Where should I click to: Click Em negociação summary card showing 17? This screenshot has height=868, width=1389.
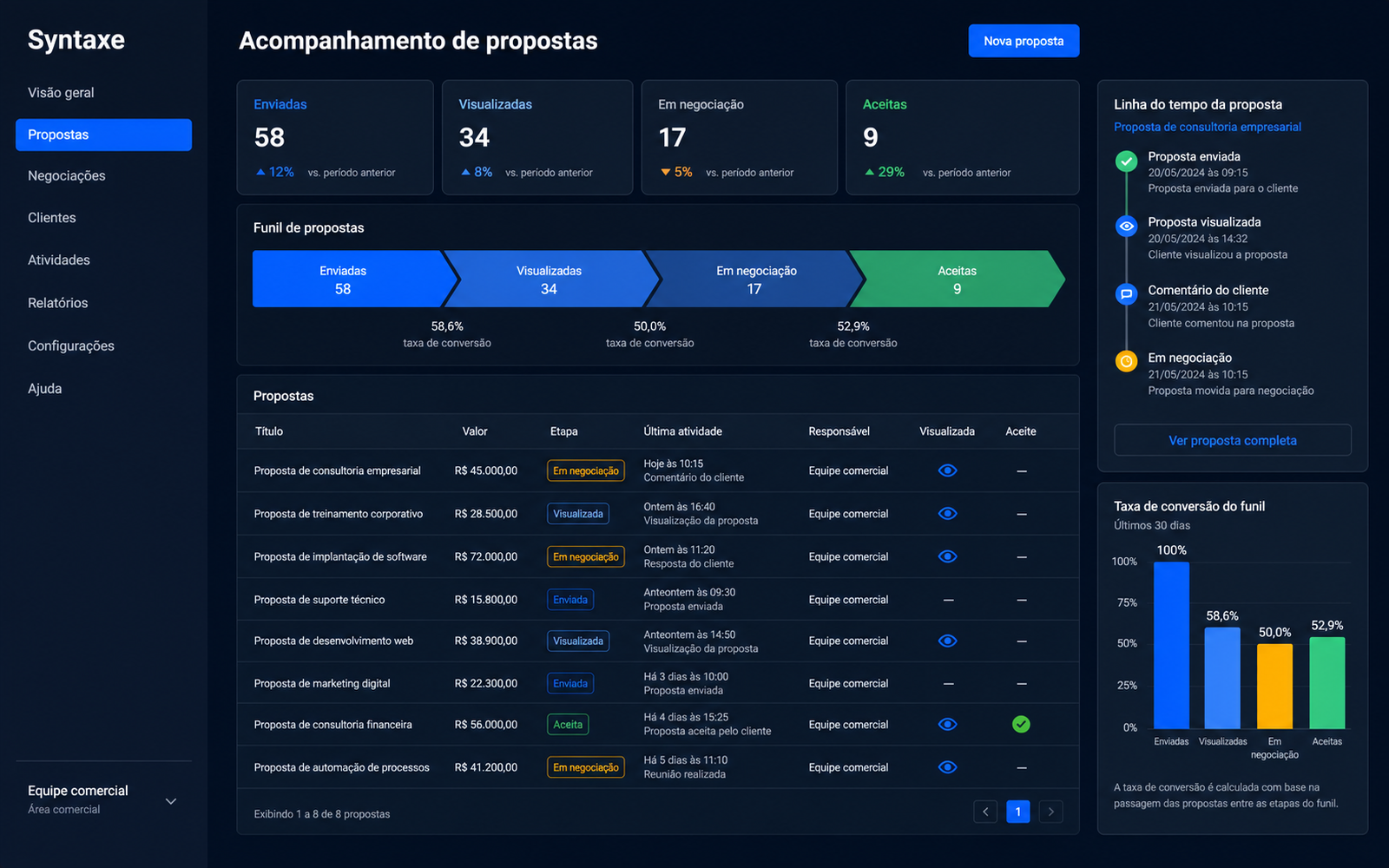[739, 137]
